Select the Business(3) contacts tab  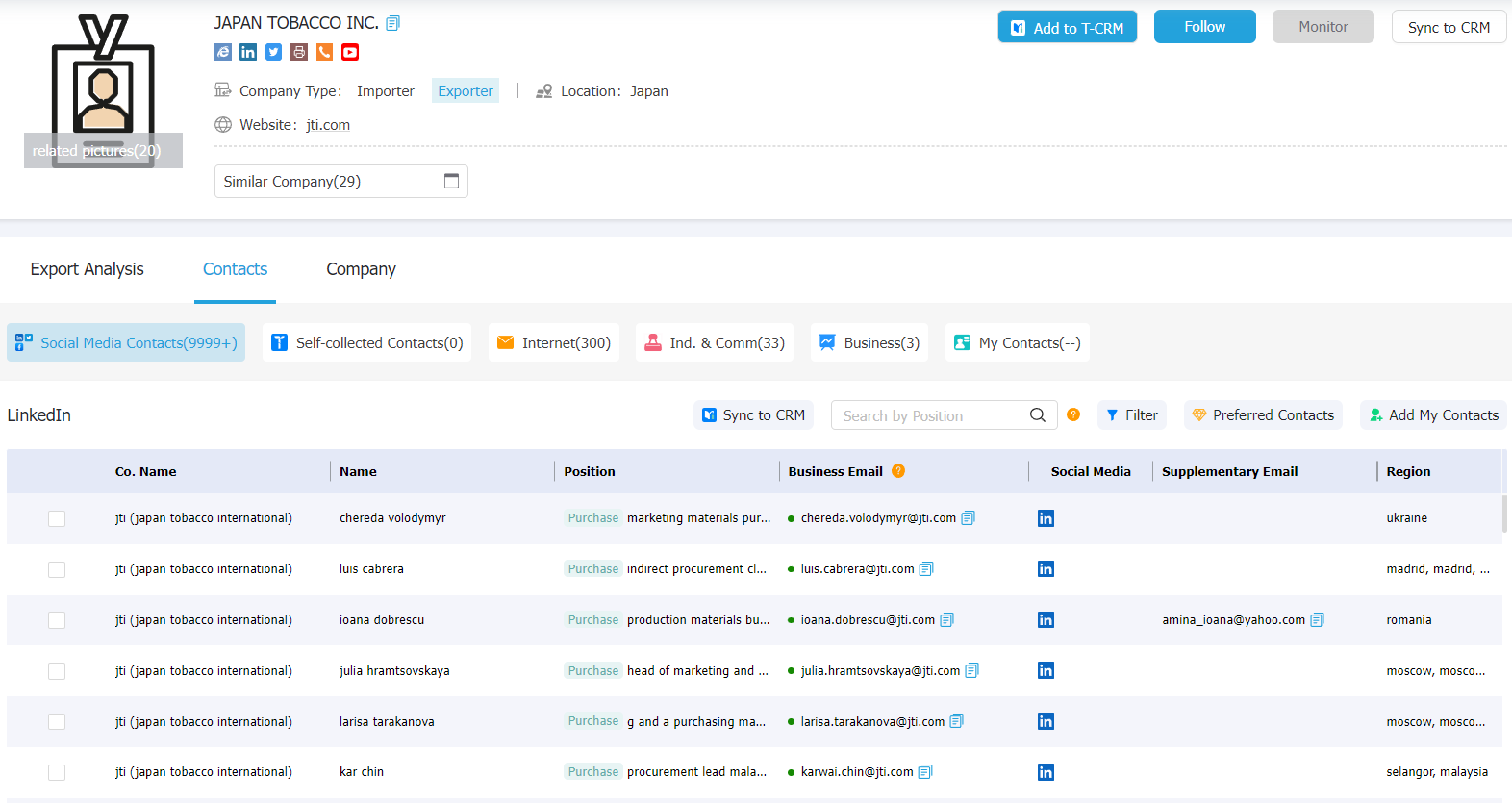[x=869, y=342]
